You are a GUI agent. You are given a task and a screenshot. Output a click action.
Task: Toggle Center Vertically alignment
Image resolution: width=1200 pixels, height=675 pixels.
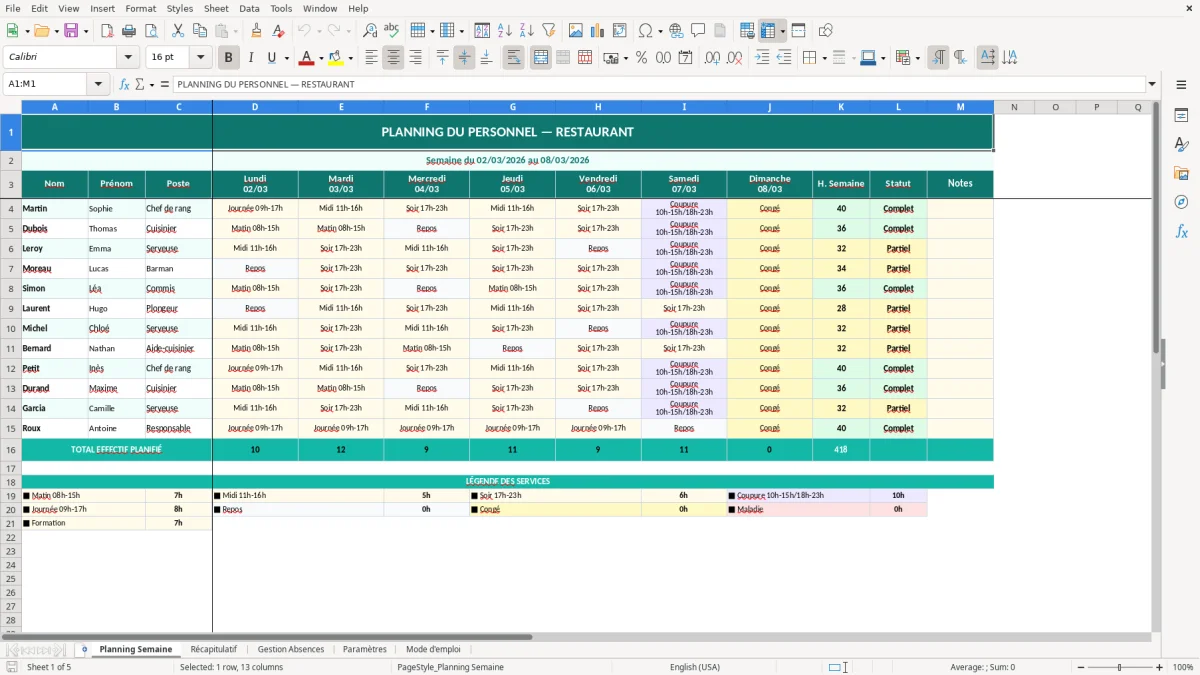[464, 58]
